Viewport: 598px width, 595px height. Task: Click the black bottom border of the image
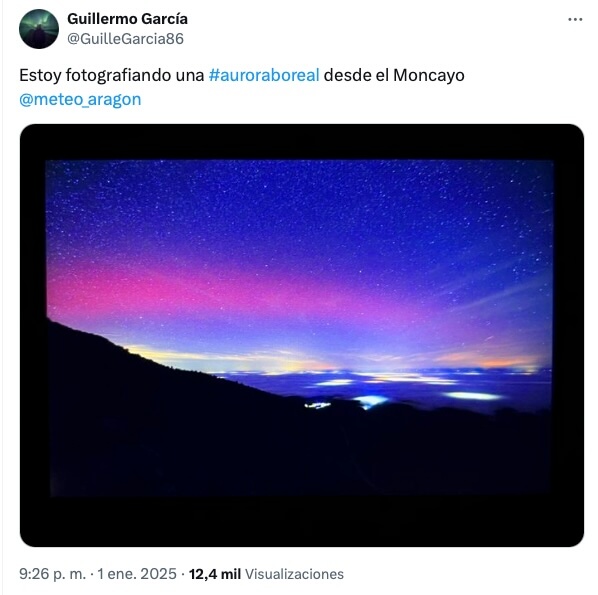[x=302, y=521]
